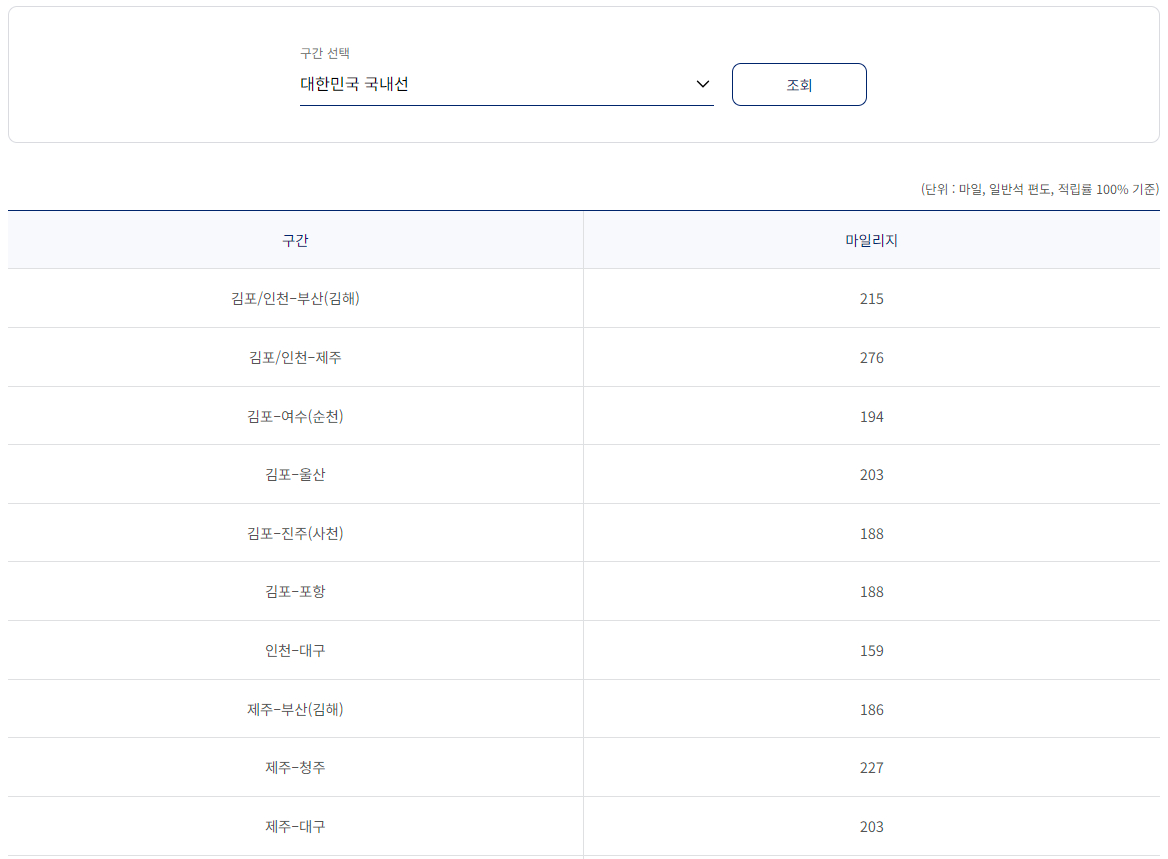Select the 김포-포항 route row
The image size is (1168, 859).
(x=295, y=591)
